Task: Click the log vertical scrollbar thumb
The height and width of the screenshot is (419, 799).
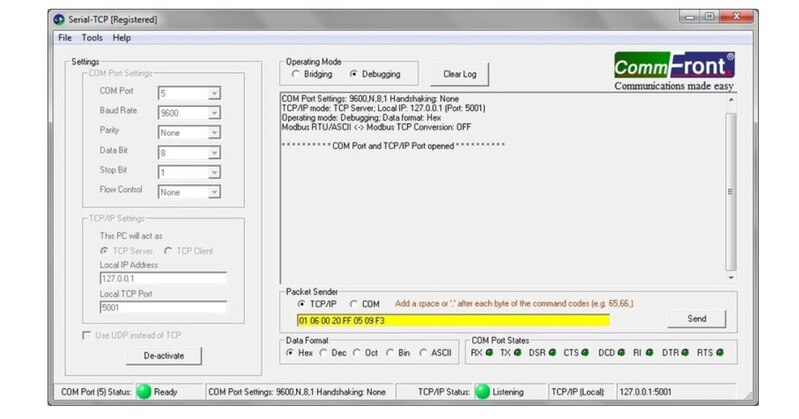Action: (x=731, y=192)
